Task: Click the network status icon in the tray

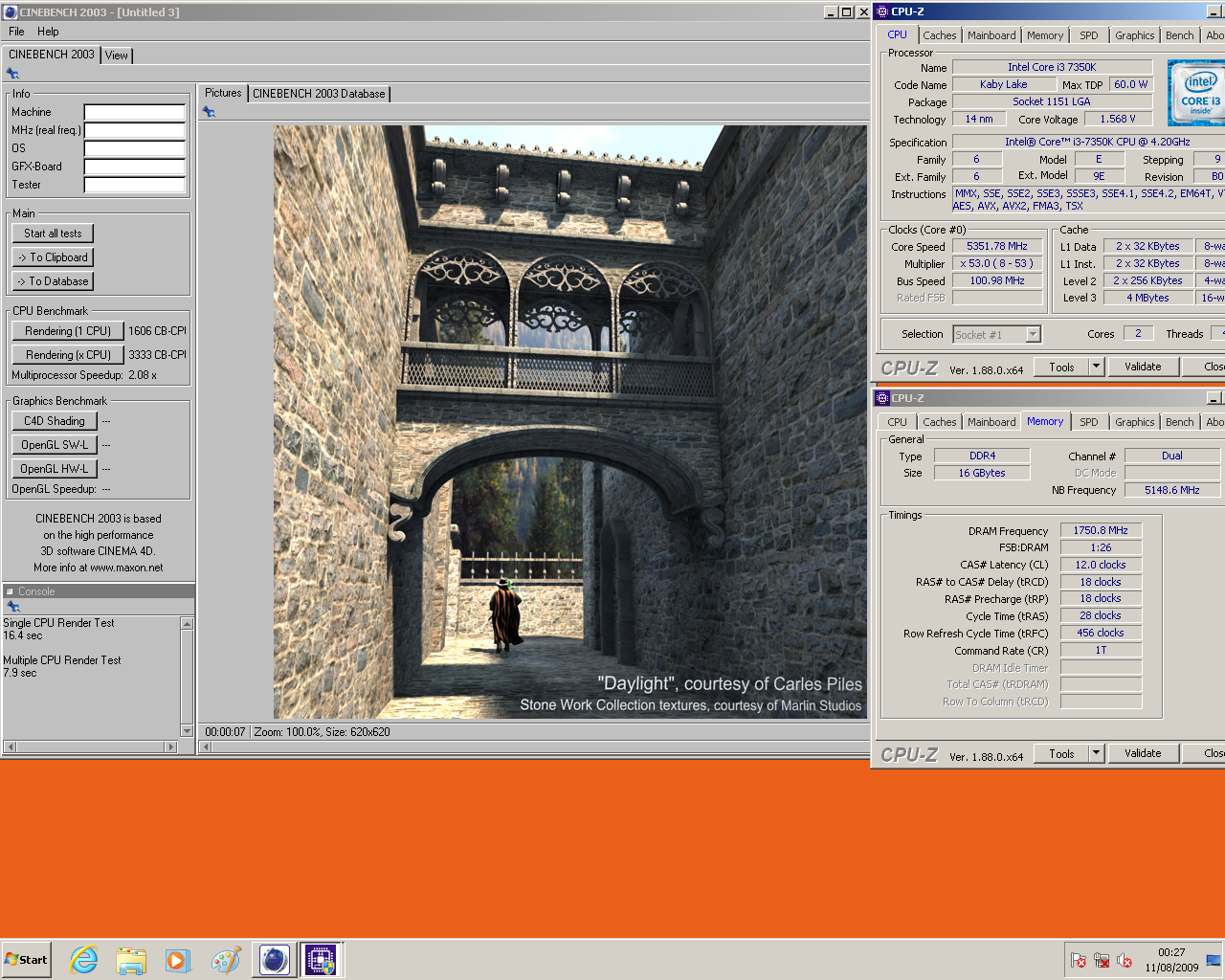Action: click(x=1102, y=960)
